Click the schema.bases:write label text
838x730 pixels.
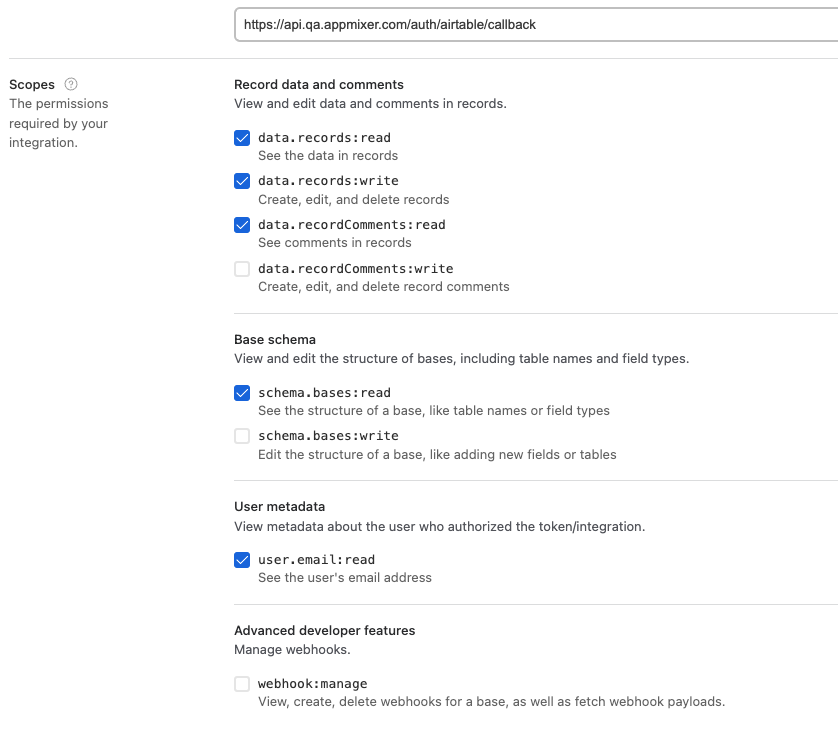pyautogui.click(x=328, y=436)
